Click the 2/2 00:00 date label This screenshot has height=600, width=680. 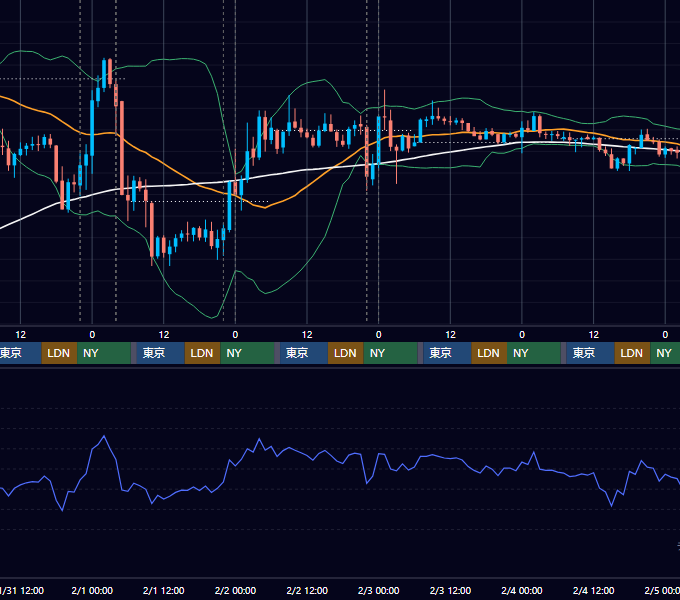[235, 590]
